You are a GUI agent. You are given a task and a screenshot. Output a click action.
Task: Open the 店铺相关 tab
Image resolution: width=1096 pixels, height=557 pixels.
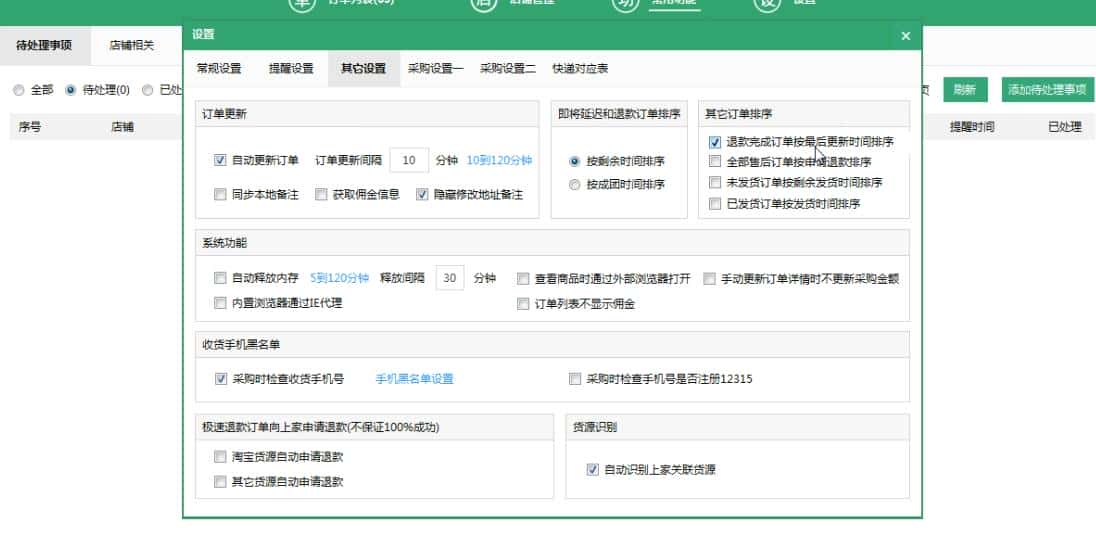tap(132, 45)
